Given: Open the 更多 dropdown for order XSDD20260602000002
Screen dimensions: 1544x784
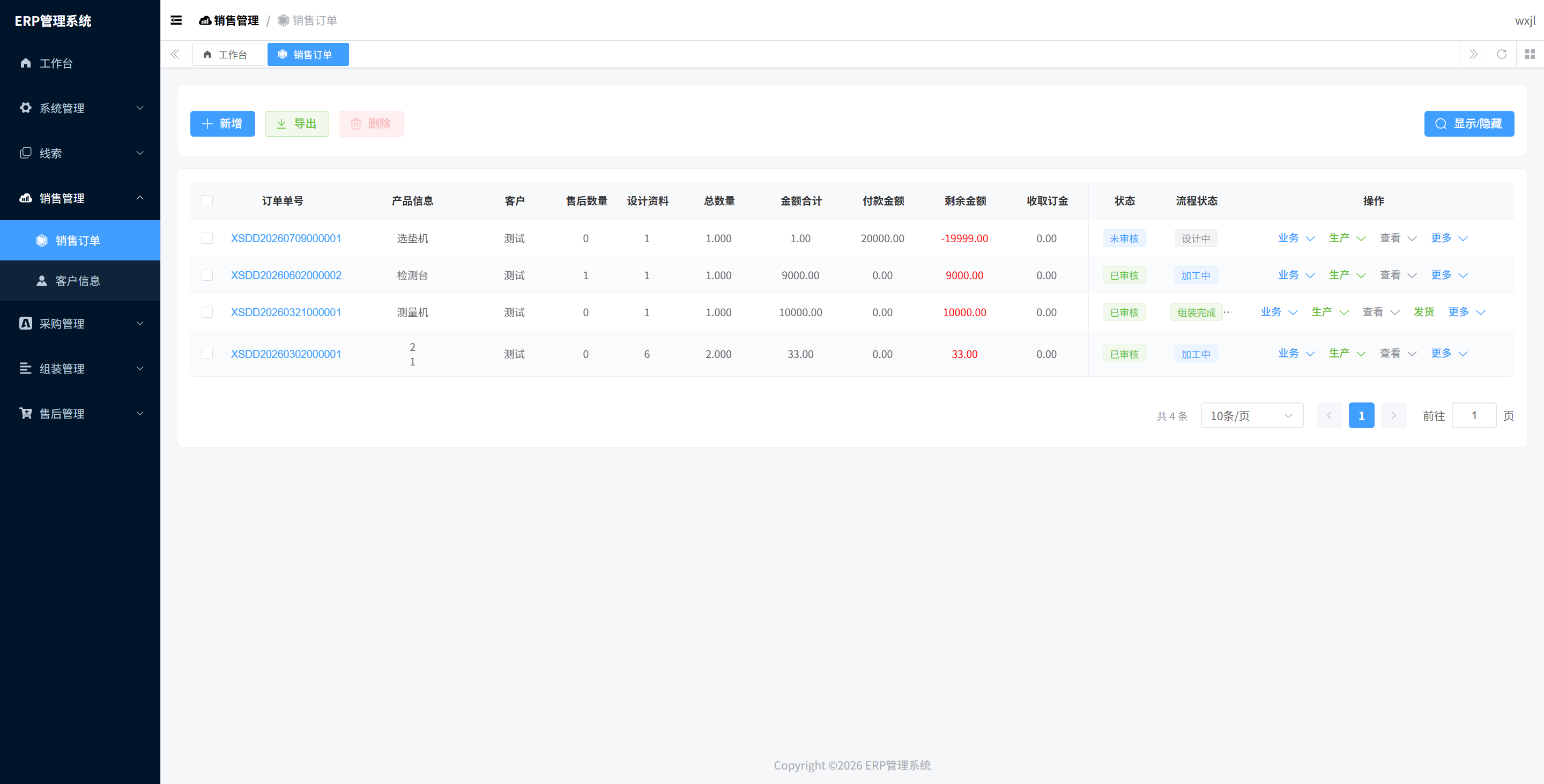Looking at the screenshot, I should [1449, 275].
